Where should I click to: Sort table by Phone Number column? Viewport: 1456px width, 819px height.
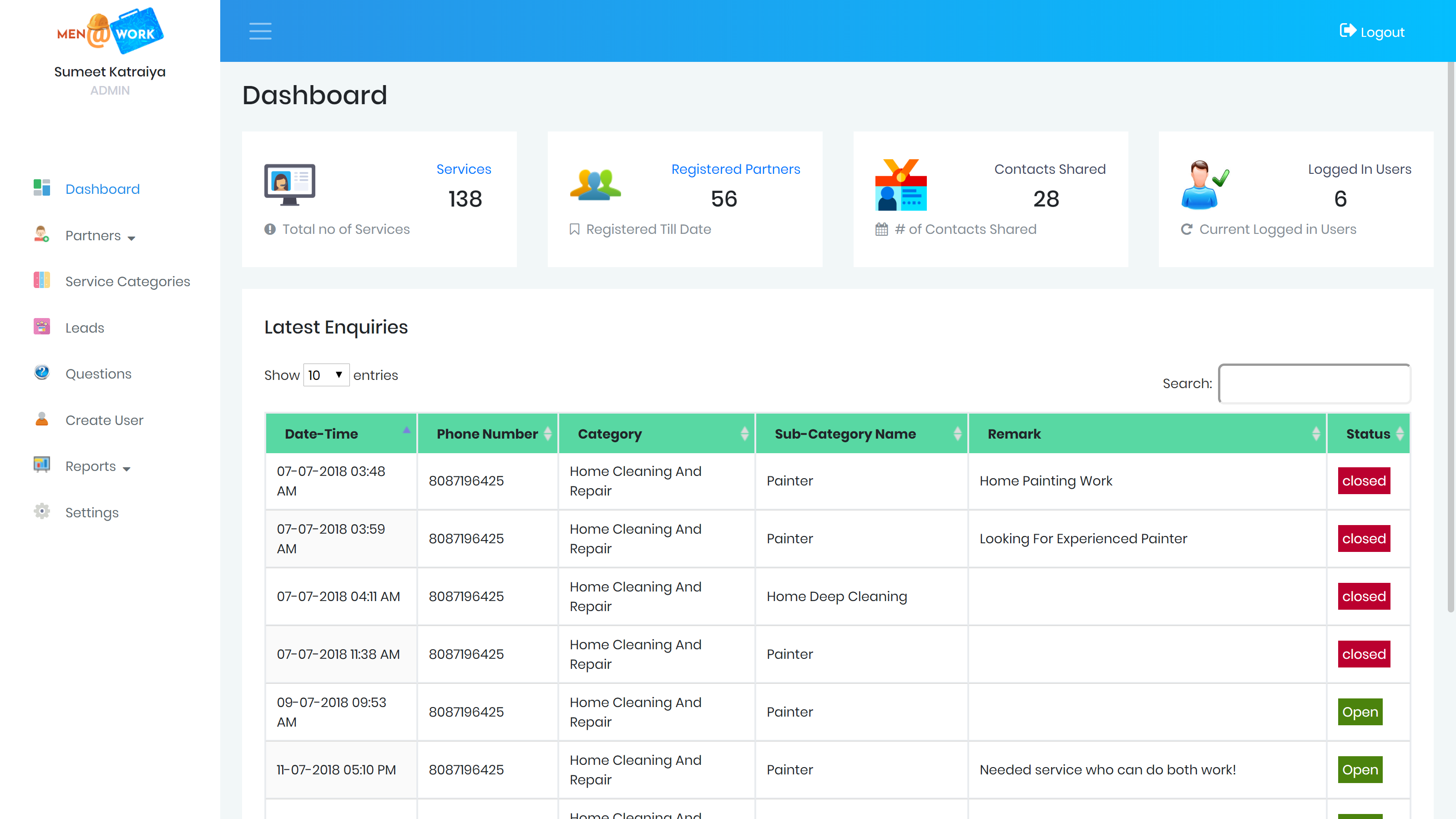point(487,434)
